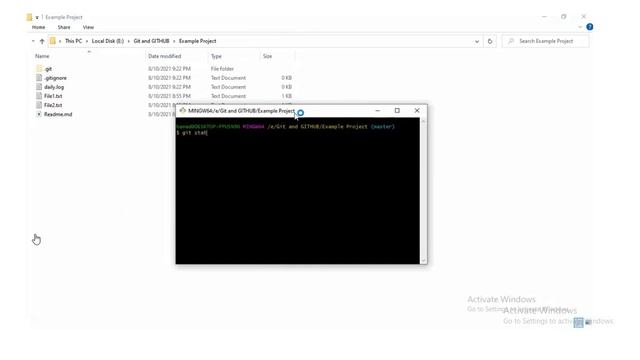The width and height of the screenshot is (640, 360).
Task: Maximize the MINGW64 terminal window
Action: tap(397, 111)
